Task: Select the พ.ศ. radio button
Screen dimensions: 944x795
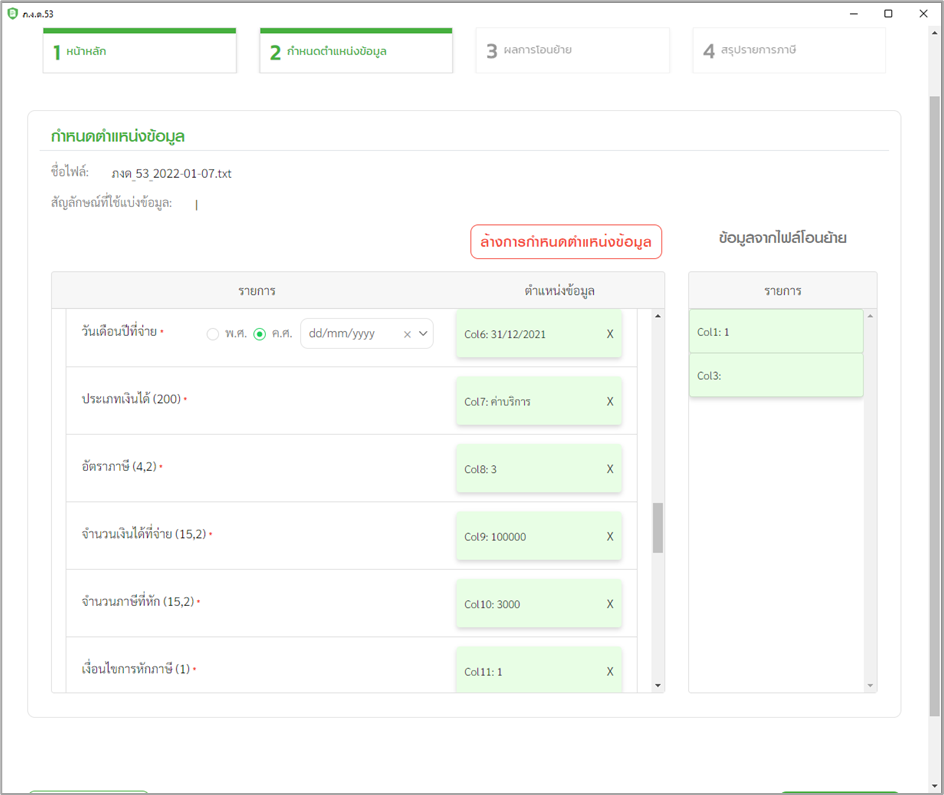Action: pos(212,334)
